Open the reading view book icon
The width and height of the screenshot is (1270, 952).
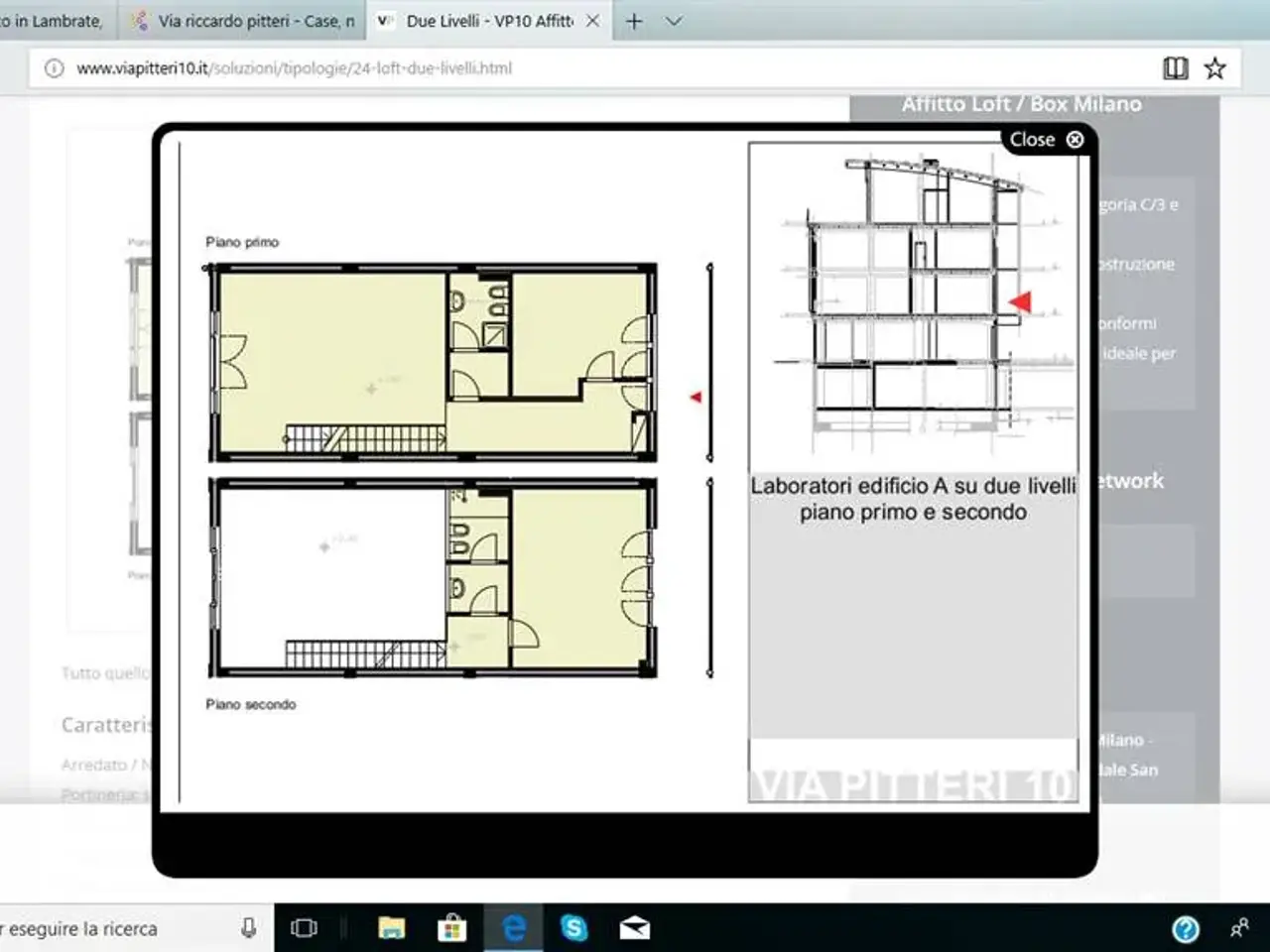coord(1175,68)
